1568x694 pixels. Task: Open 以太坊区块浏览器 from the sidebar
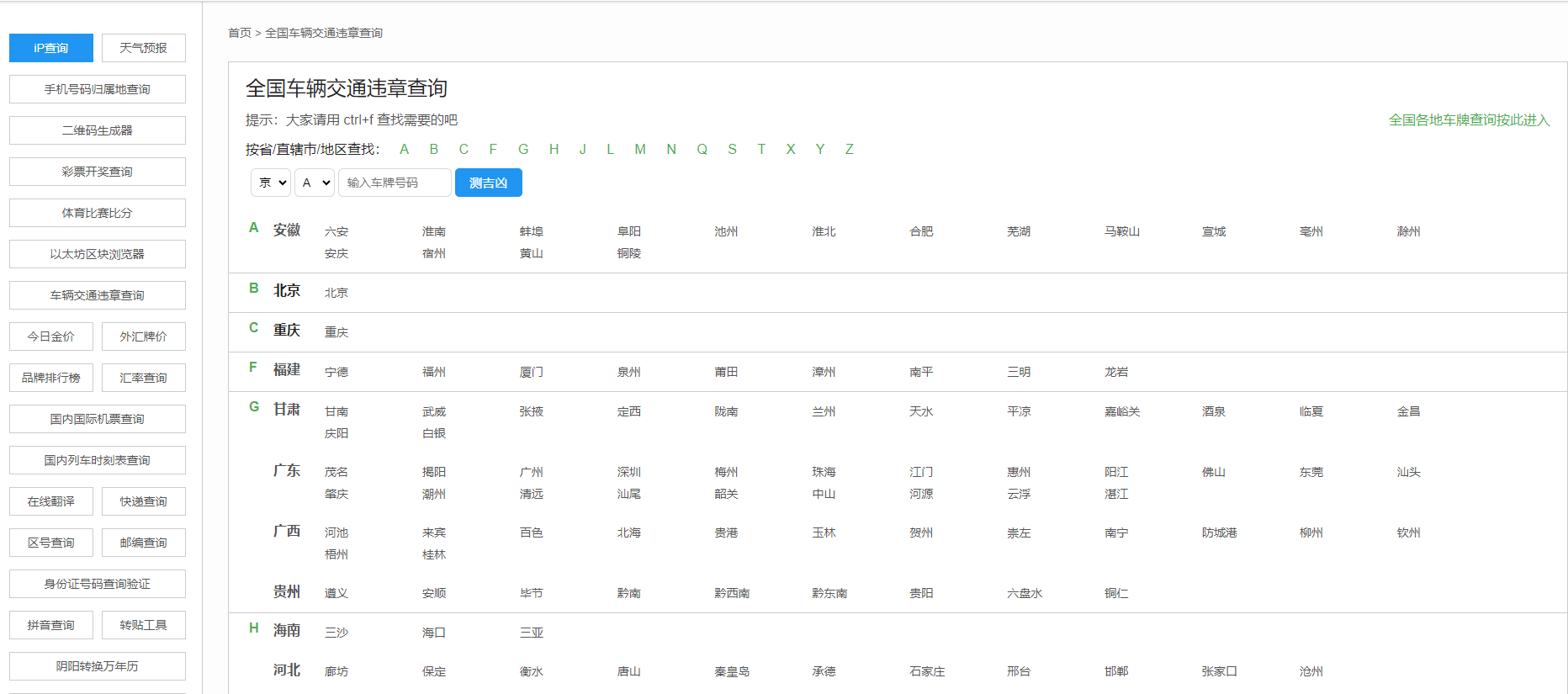click(98, 254)
